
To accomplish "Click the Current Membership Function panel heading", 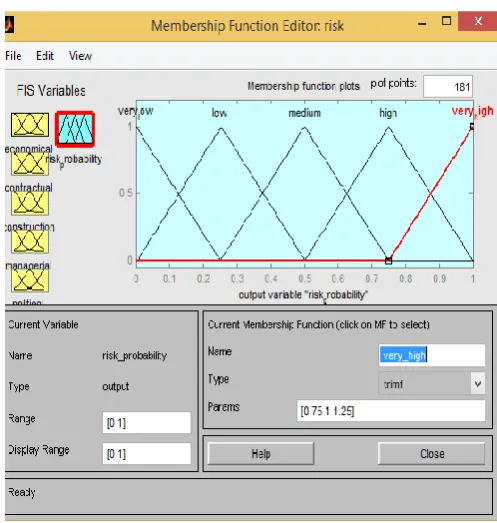I will [319, 325].
